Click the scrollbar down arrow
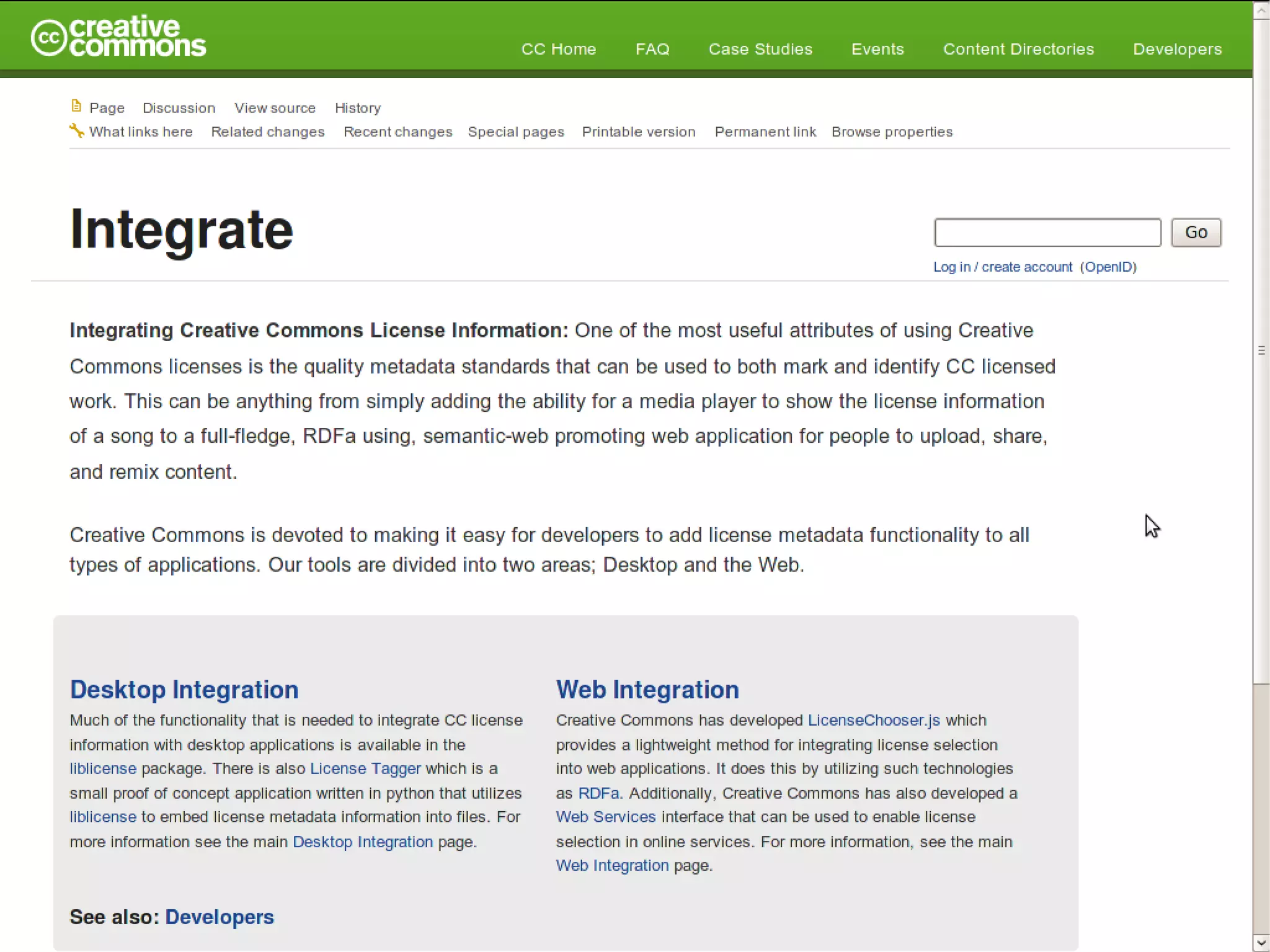Screen dimensions: 1270x952 [1261, 942]
